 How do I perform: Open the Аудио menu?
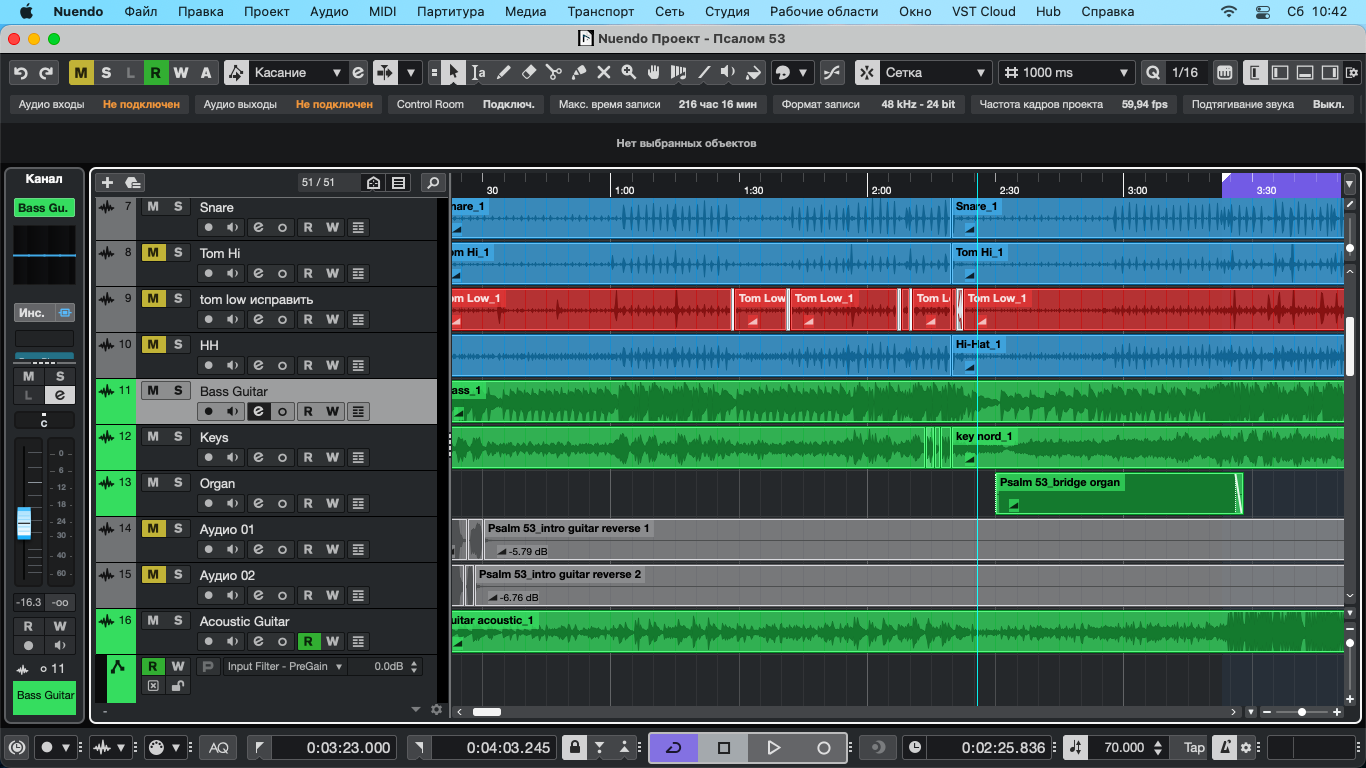point(329,12)
